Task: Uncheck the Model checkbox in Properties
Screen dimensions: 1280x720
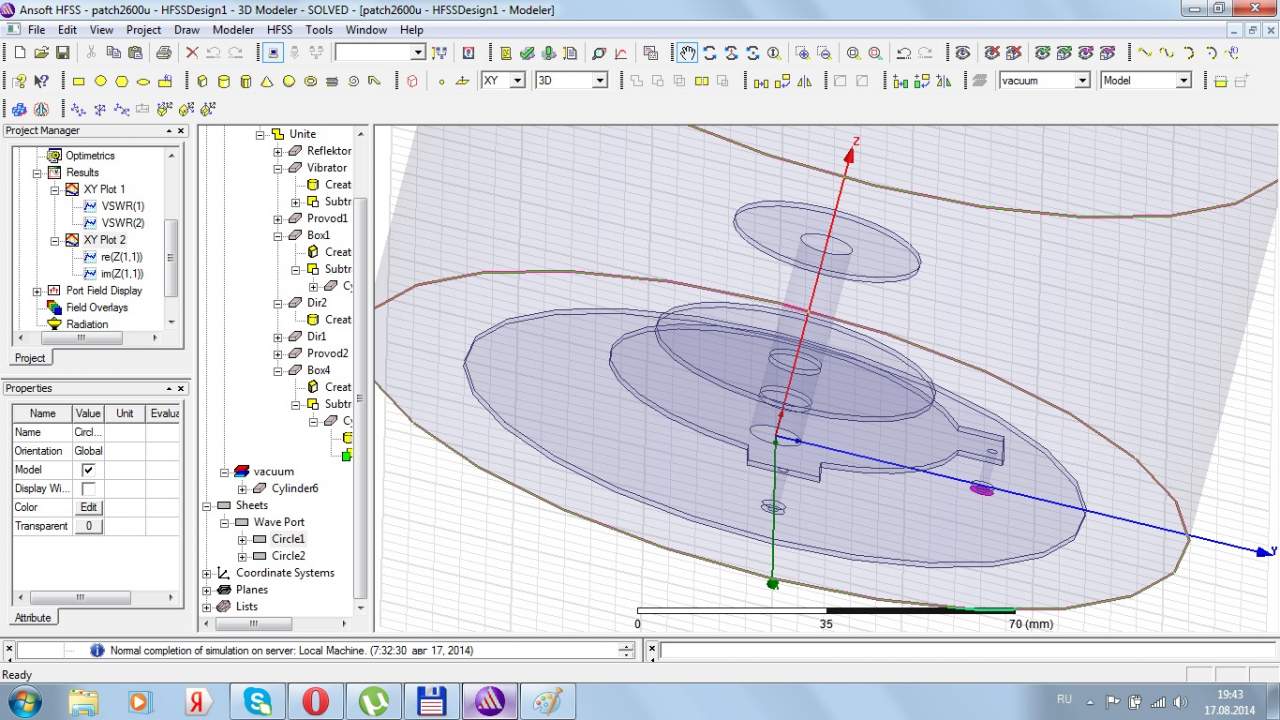Action: [88, 470]
